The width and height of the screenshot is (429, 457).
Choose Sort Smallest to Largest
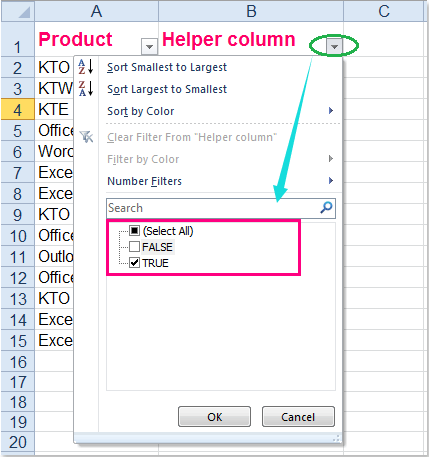point(167,67)
